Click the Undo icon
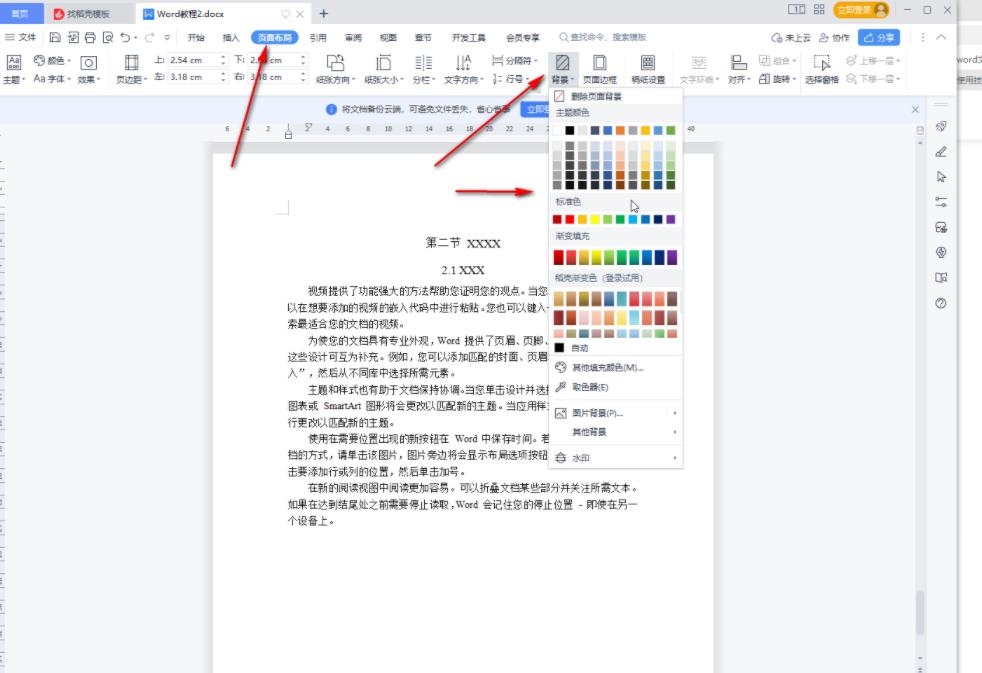The width and height of the screenshot is (982, 673). (x=127, y=36)
